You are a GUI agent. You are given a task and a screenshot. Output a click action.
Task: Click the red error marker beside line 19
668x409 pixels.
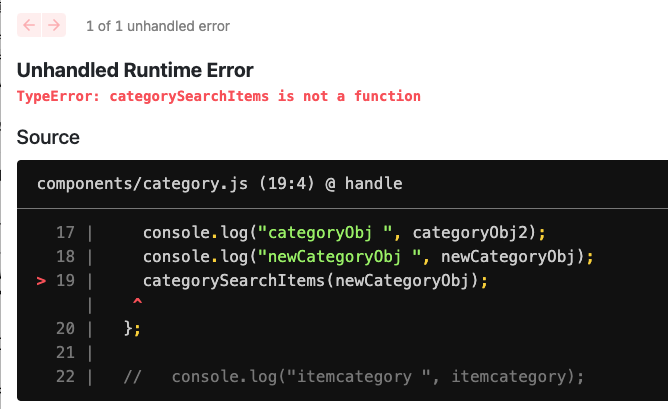41,281
